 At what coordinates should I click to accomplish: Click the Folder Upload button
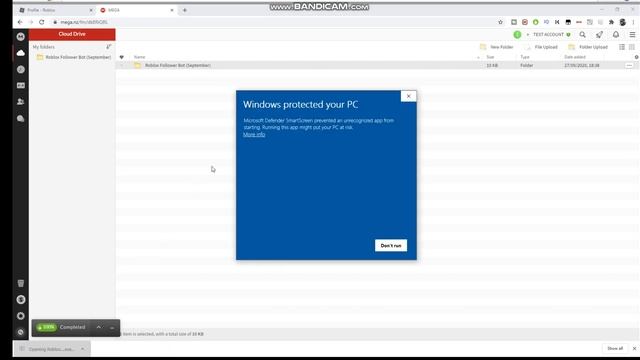(588, 47)
